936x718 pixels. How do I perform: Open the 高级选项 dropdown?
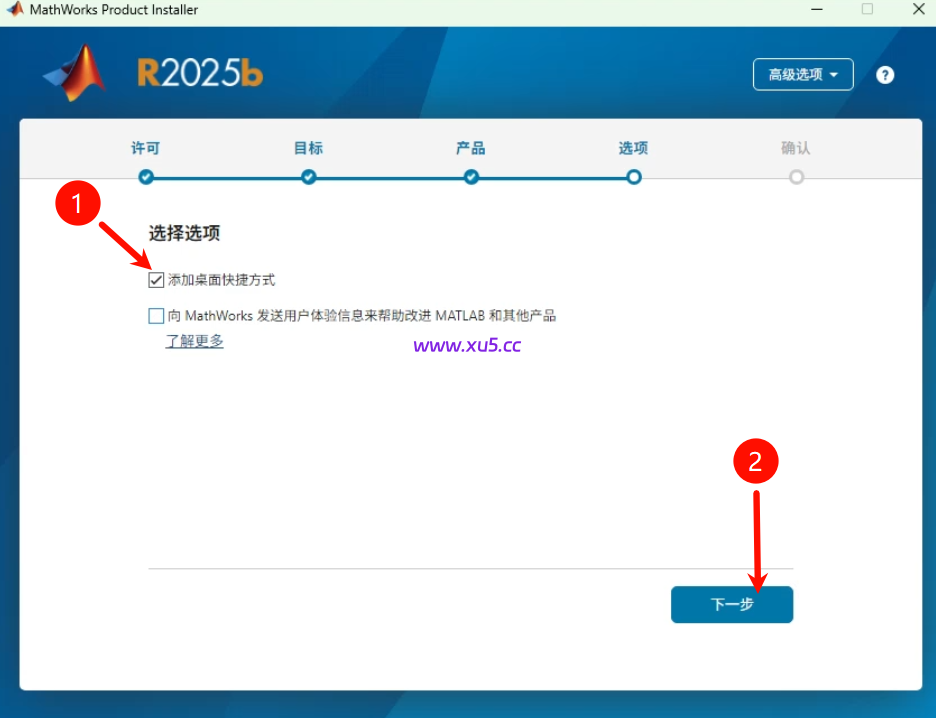coord(803,74)
